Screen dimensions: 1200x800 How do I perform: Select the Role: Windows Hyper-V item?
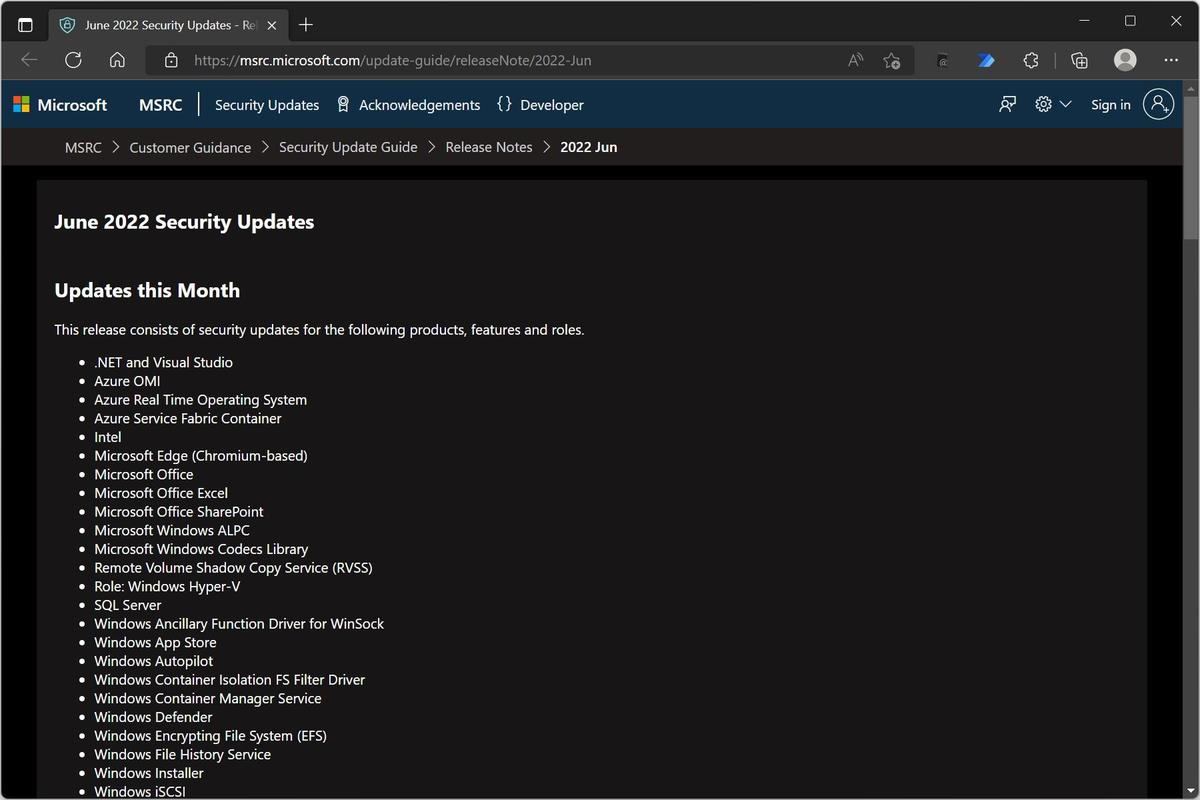167,586
